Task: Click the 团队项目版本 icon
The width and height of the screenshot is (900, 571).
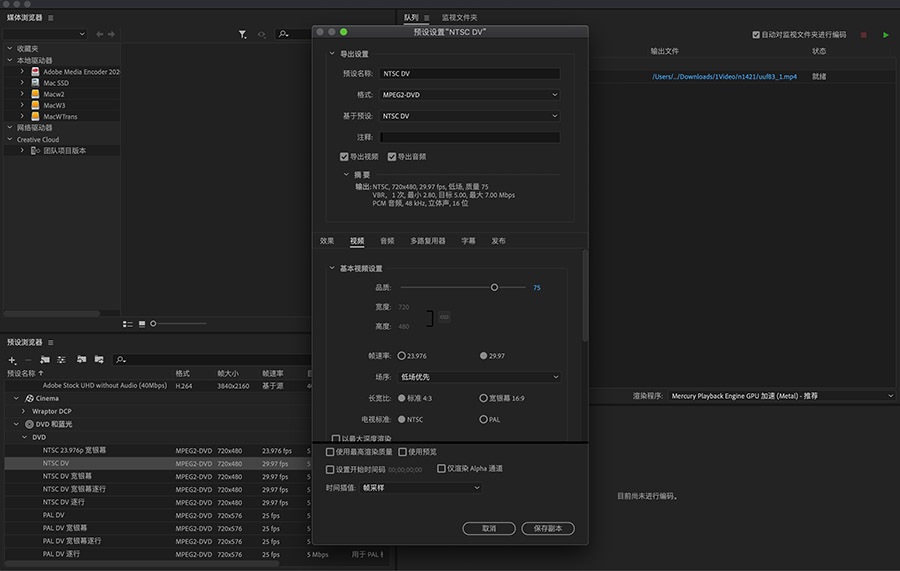Action: point(35,150)
